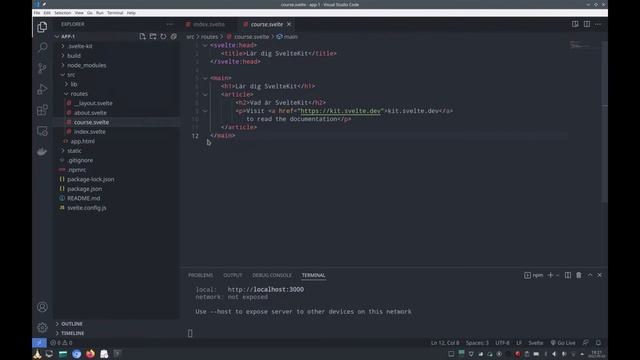Change the Spaces: 3 indentation setting

point(477,343)
